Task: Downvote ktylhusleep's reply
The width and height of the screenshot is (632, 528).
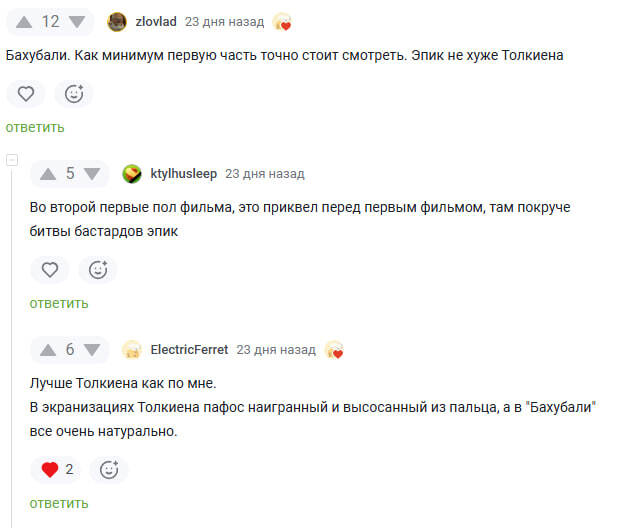Action: click(93, 174)
